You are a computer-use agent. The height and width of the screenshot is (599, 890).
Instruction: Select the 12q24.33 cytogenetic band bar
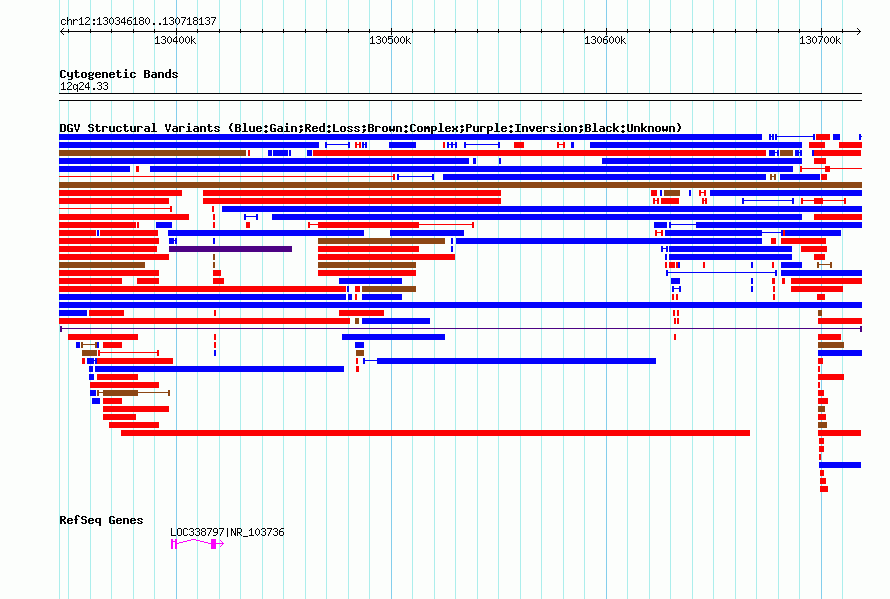point(460,97)
